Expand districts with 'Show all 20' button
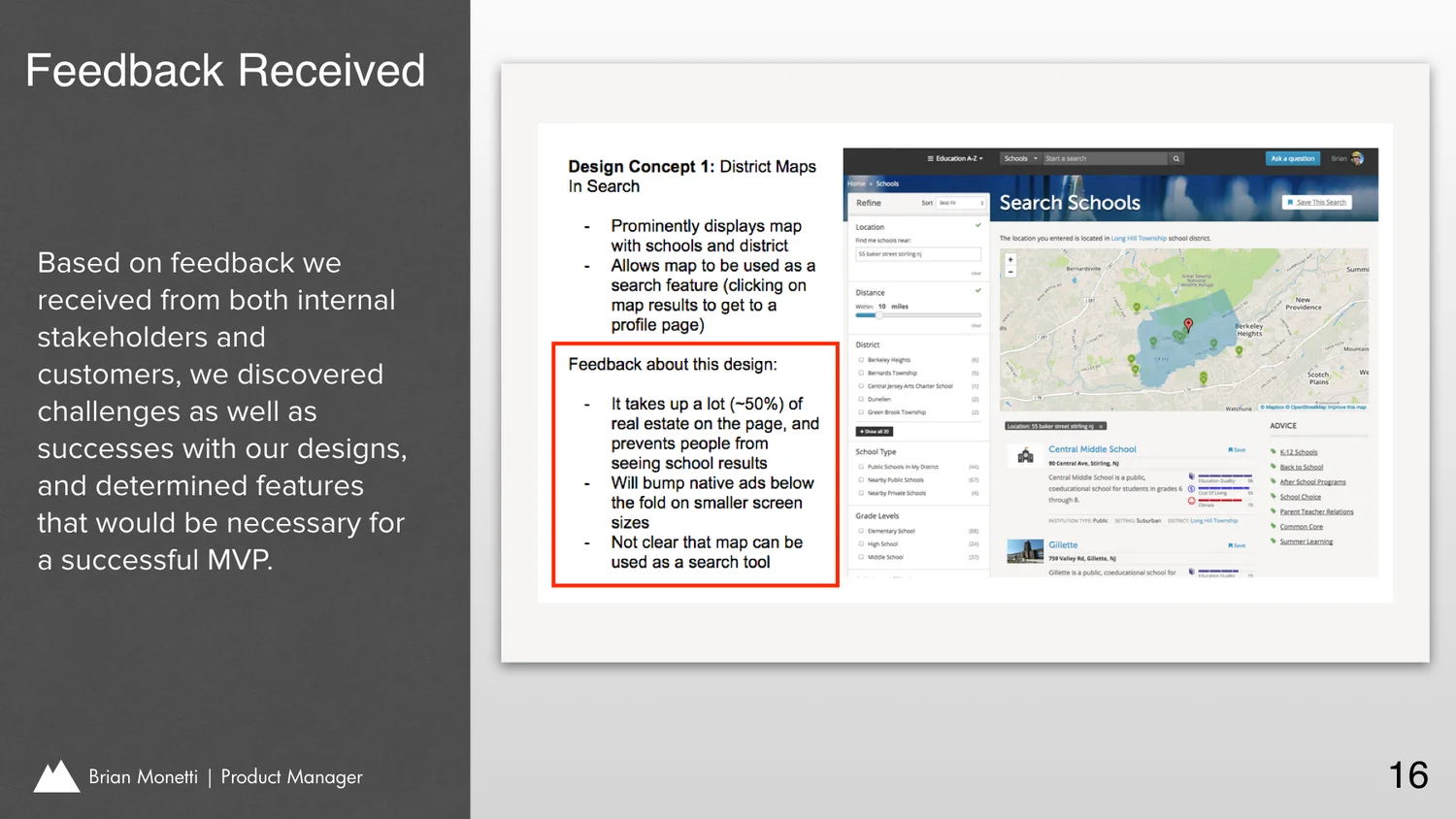 coord(874,431)
